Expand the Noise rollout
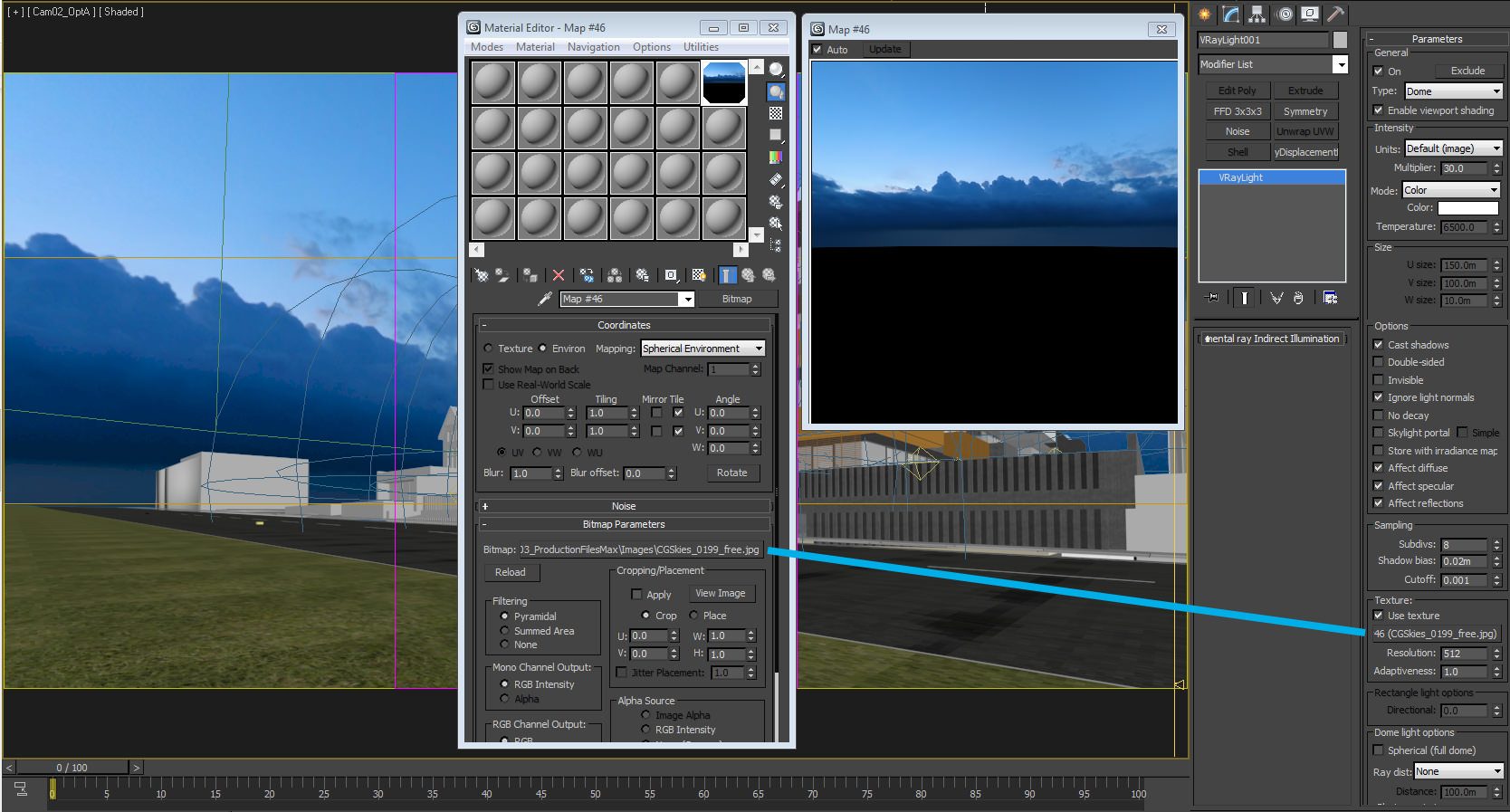Image resolution: width=1510 pixels, height=812 pixels. click(624, 506)
